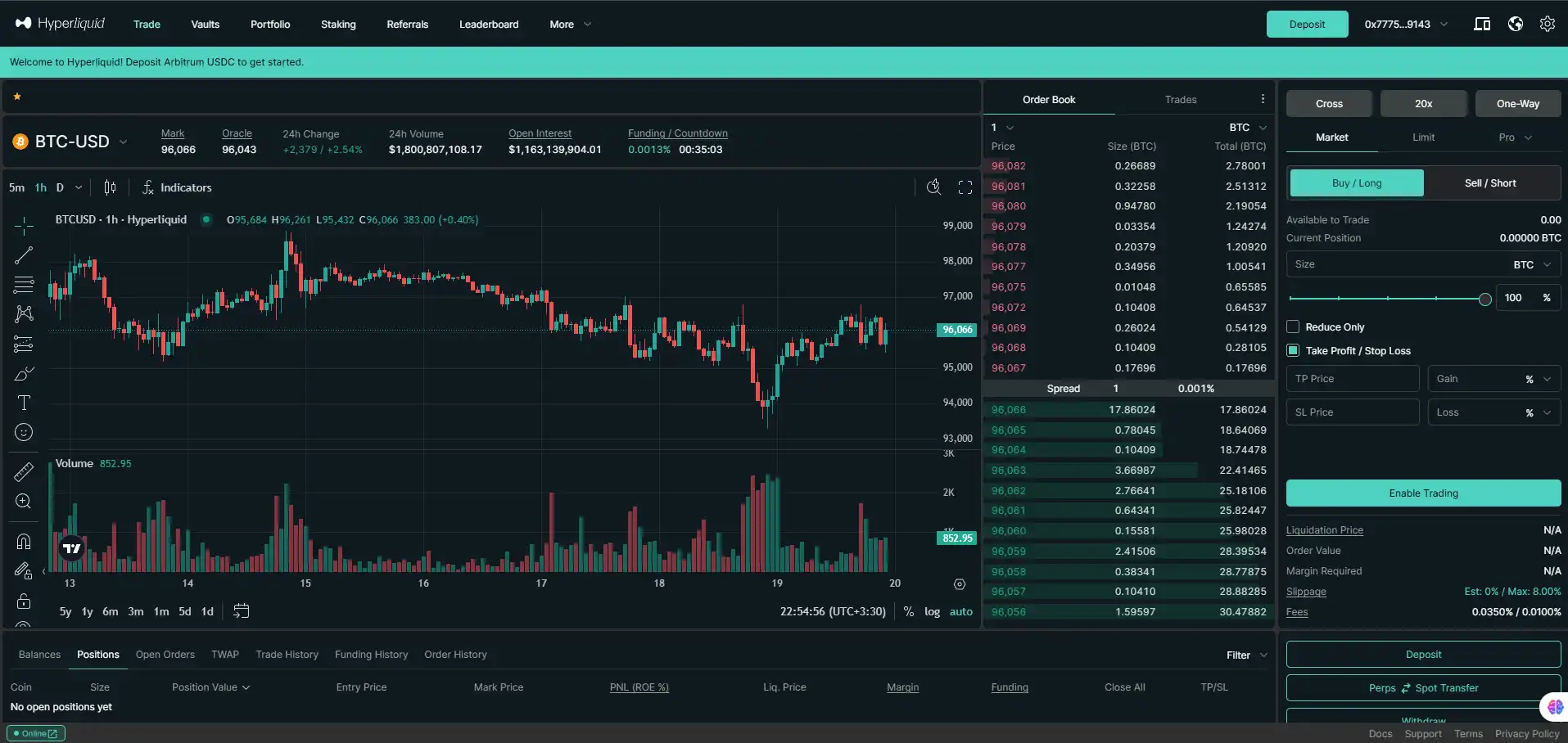Screen dimensions: 1568x743
Task: Switch chart interval to D
Action: click(x=60, y=187)
